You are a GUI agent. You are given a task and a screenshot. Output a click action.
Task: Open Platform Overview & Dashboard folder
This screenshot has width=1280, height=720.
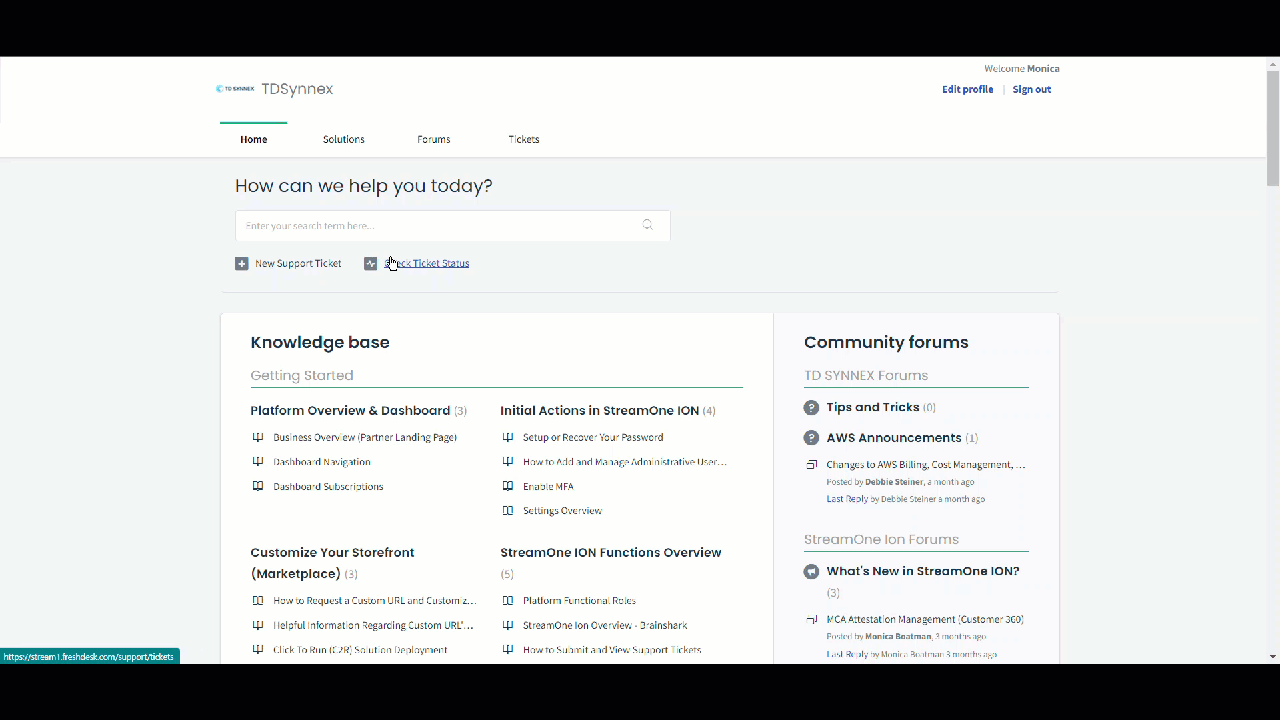350,411
